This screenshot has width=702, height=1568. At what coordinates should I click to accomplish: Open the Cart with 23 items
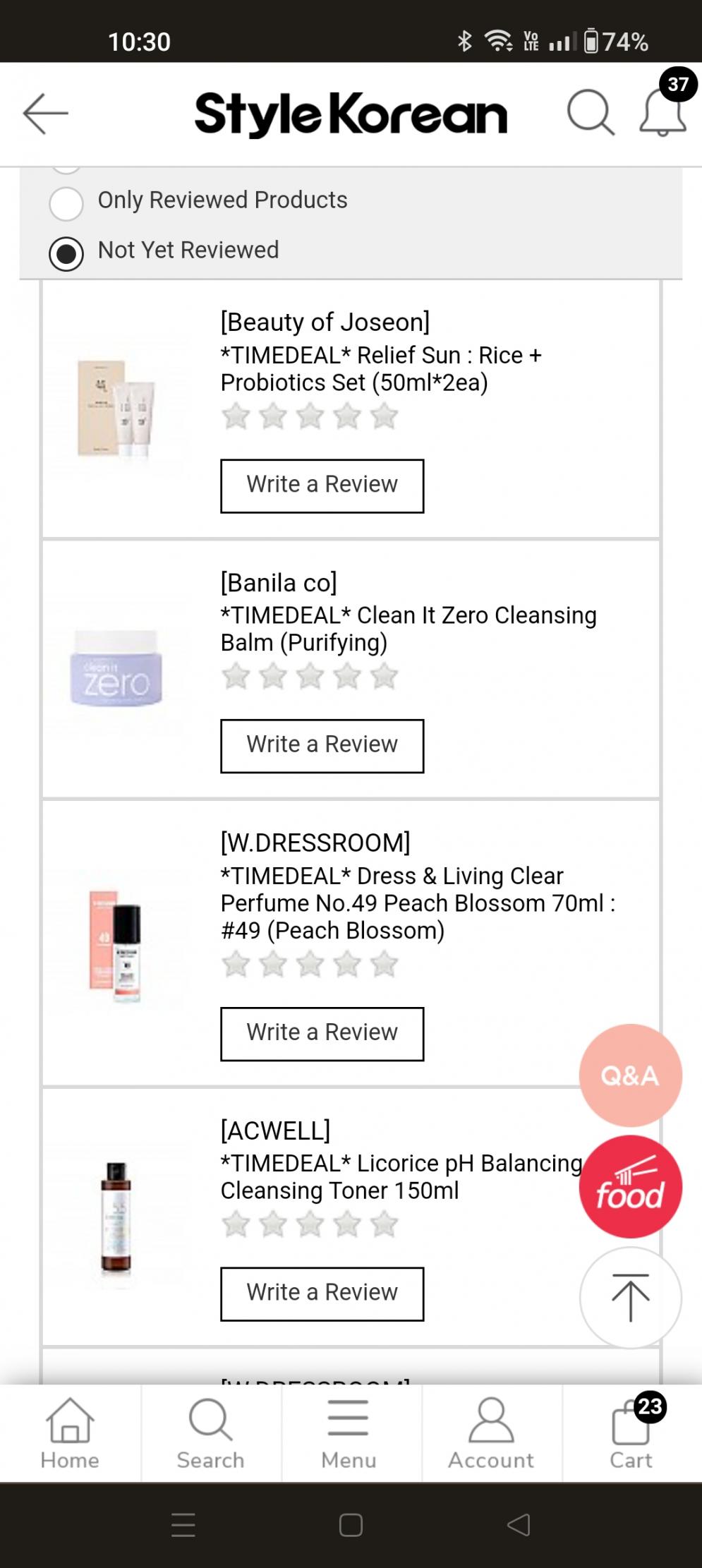tap(631, 1433)
